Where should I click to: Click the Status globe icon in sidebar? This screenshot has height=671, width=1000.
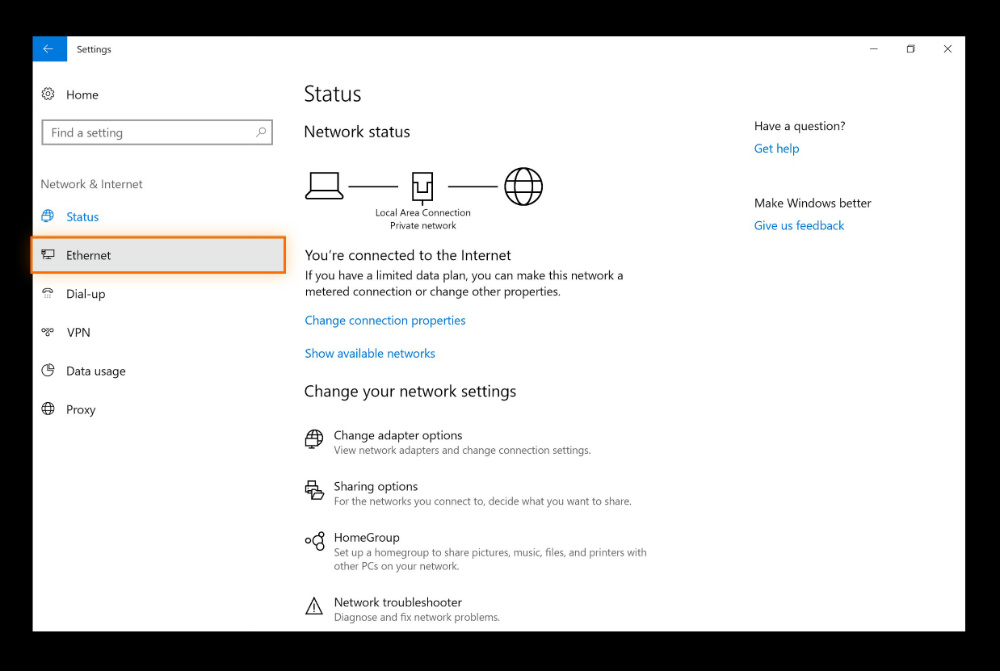pos(48,216)
